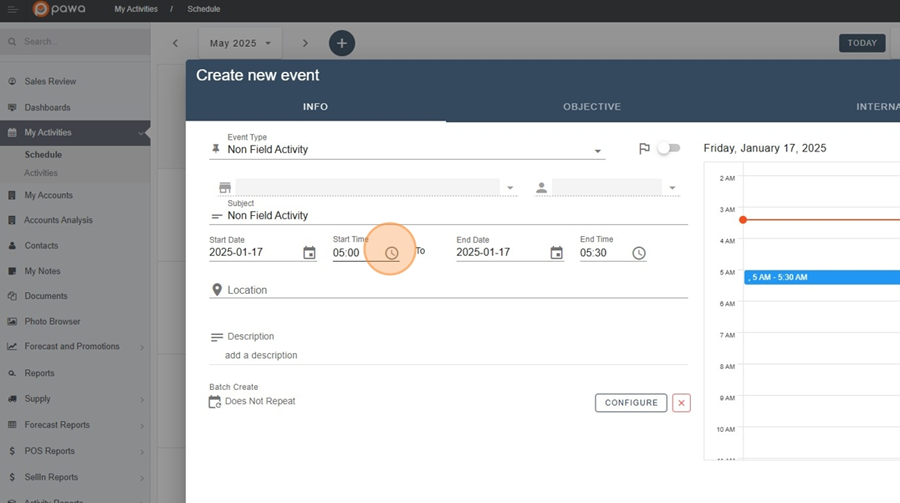Go to the previous month arrow

pyautogui.click(x=175, y=43)
